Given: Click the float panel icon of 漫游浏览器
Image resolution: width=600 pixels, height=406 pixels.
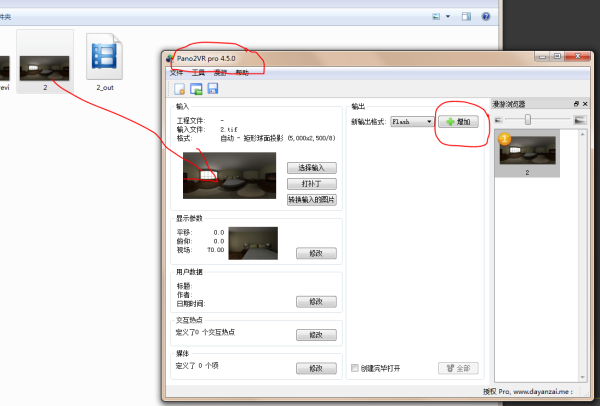Looking at the screenshot, I should [x=576, y=104].
